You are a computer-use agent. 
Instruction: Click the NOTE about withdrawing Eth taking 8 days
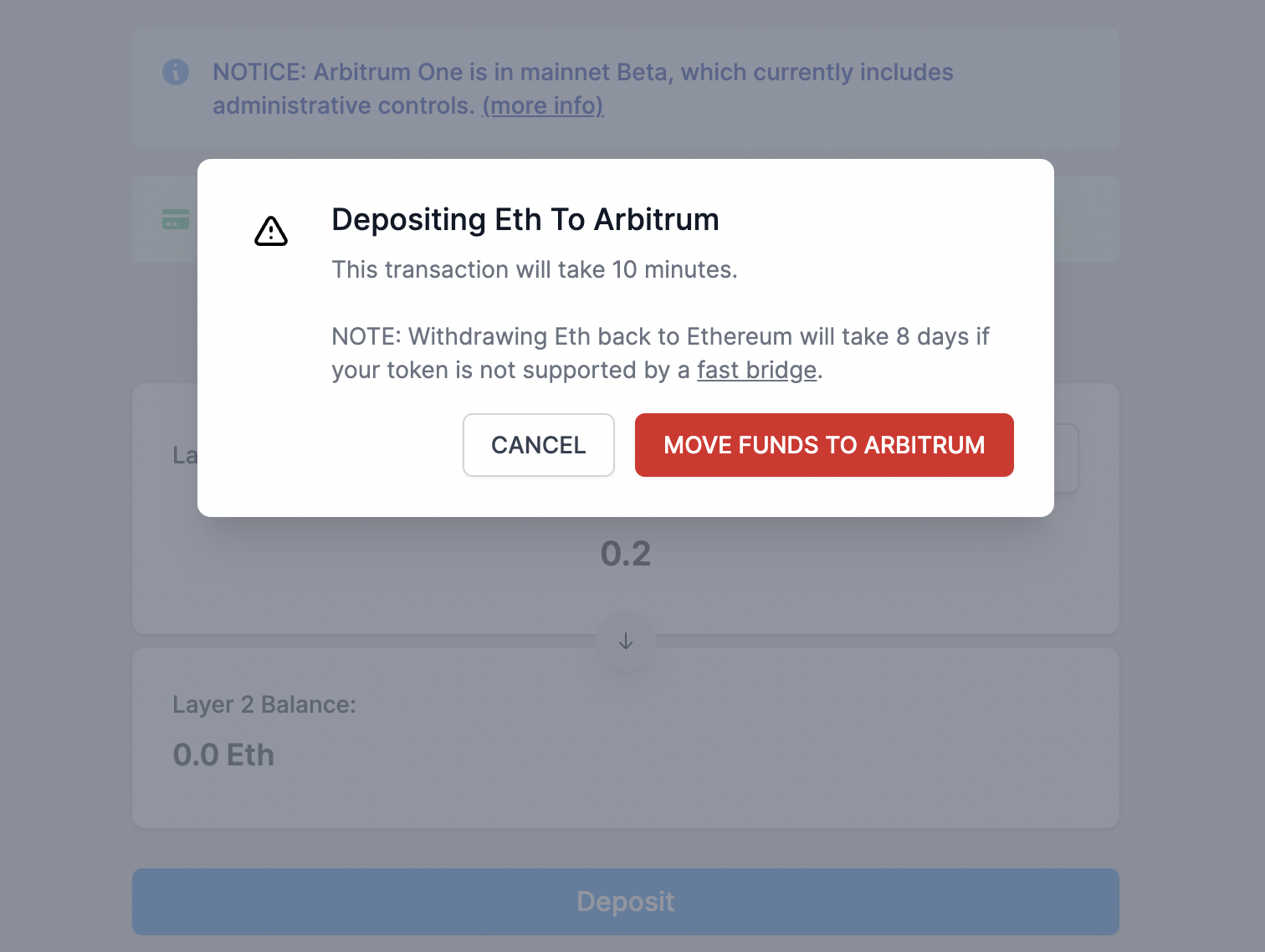click(x=660, y=353)
